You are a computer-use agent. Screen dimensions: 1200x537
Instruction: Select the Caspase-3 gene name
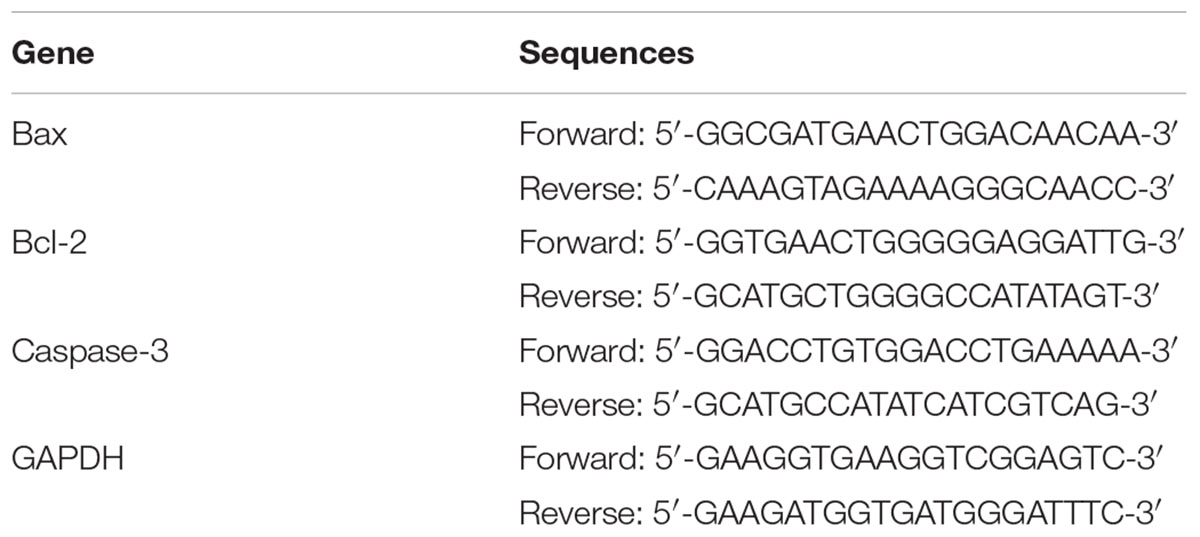tap(89, 350)
